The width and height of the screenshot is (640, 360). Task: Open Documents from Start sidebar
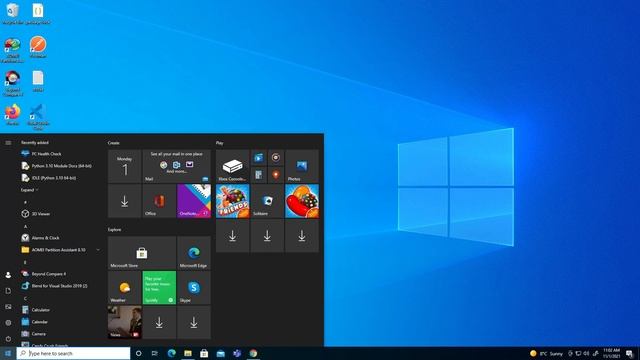click(x=8, y=291)
